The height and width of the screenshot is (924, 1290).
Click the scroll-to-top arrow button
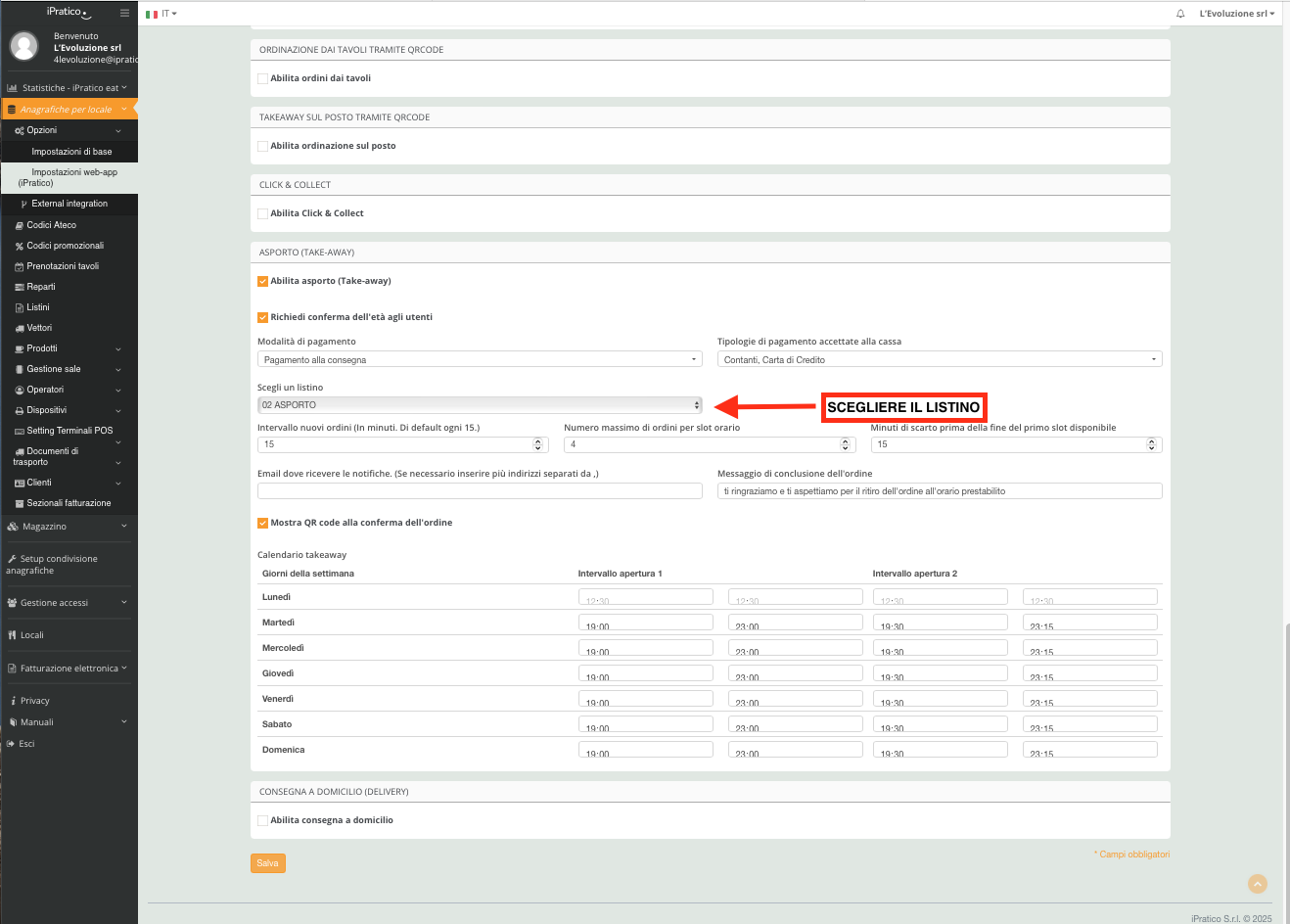1258,884
